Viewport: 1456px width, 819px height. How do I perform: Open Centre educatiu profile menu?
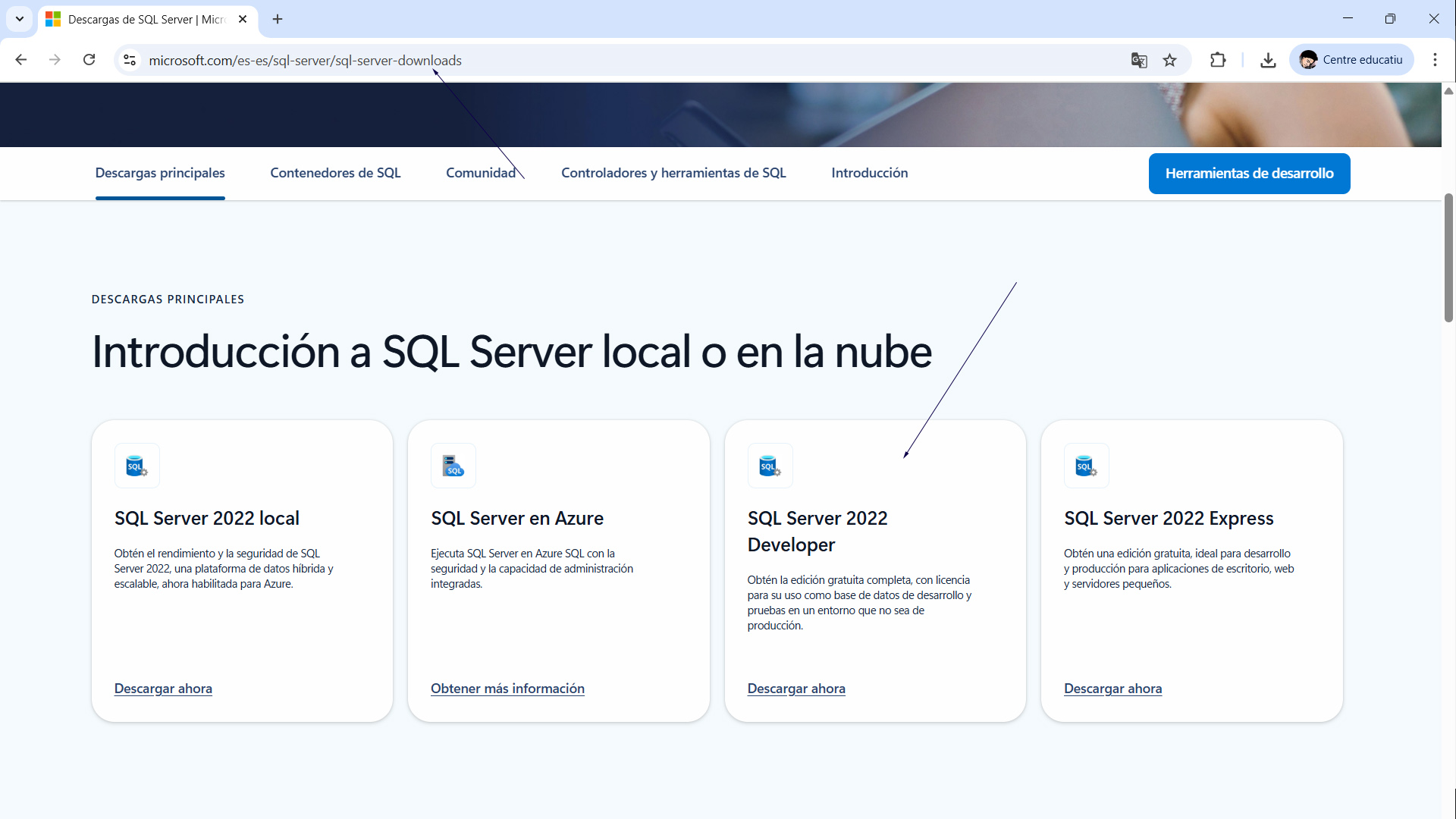click(x=1351, y=60)
